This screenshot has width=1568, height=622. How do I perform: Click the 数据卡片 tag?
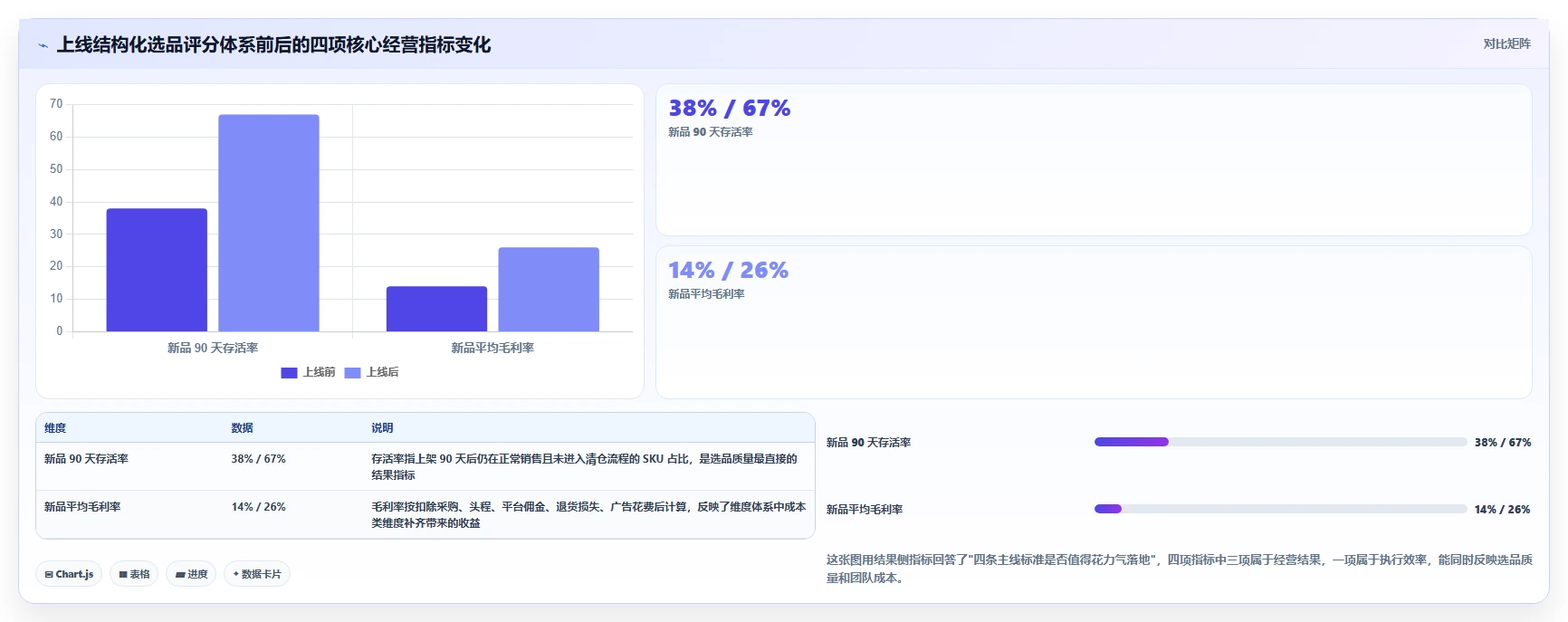tap(257, 574)
